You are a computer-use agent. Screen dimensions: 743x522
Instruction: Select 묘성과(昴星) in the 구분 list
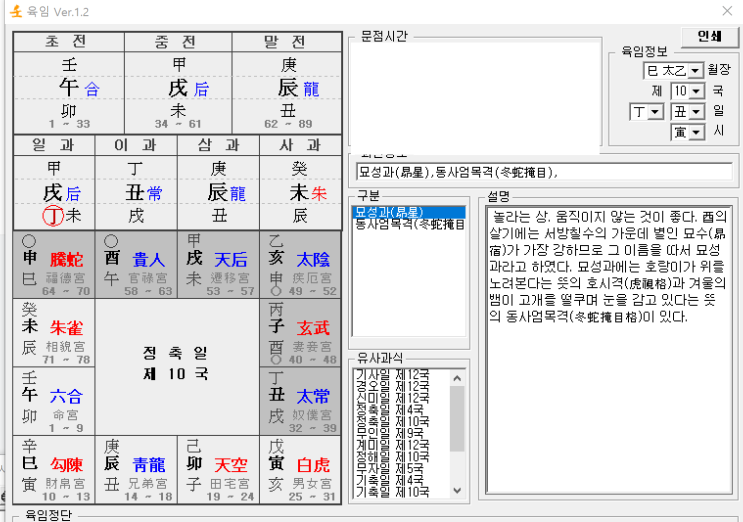click(x=409, y=212)
